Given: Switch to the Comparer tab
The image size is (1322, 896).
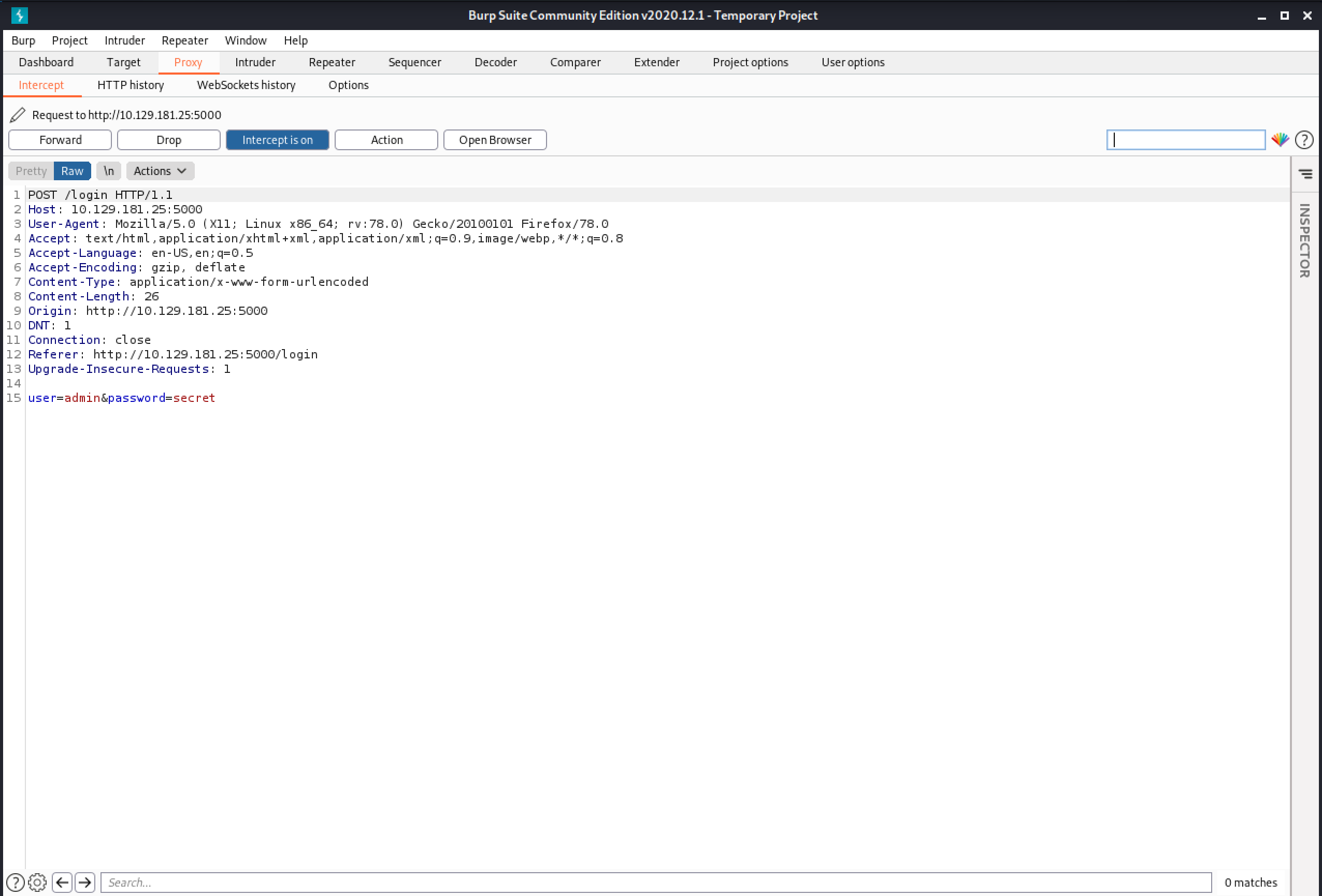Looking at the screenshot, I should pos(575,63).
